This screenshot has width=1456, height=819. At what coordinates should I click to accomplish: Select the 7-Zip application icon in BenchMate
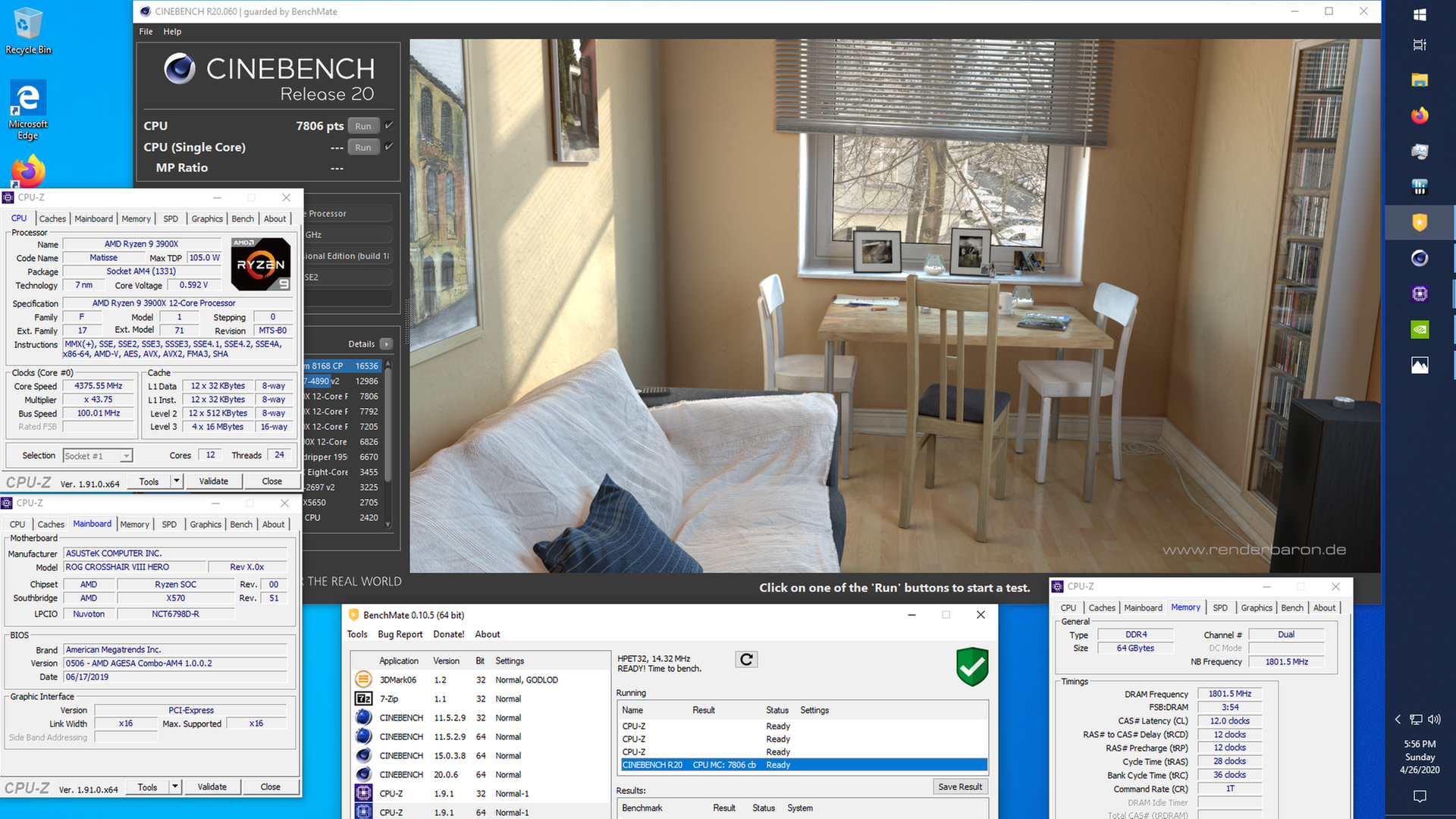[363, 698]
